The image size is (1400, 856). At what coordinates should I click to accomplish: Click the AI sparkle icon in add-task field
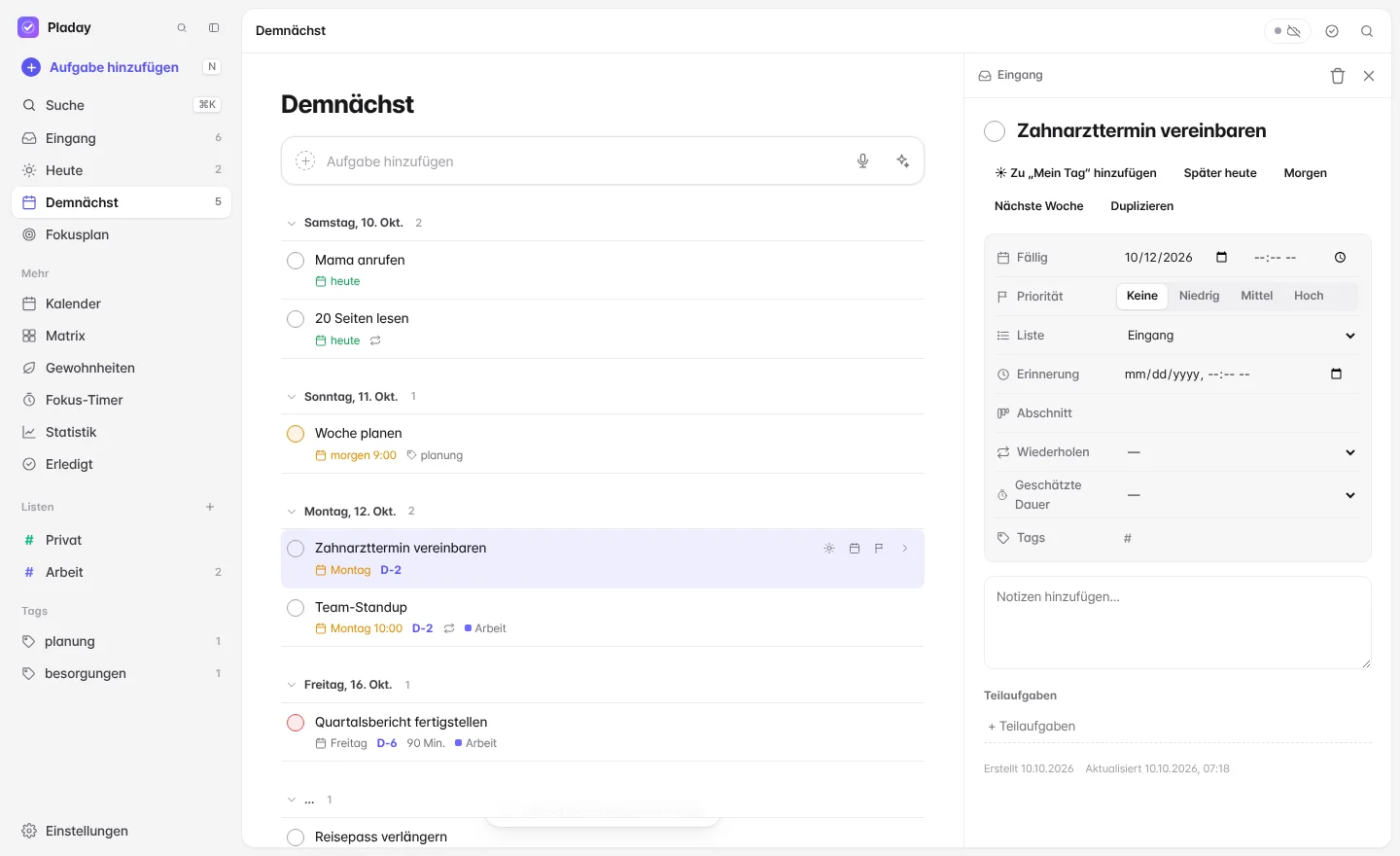click(x=903, y=161)
